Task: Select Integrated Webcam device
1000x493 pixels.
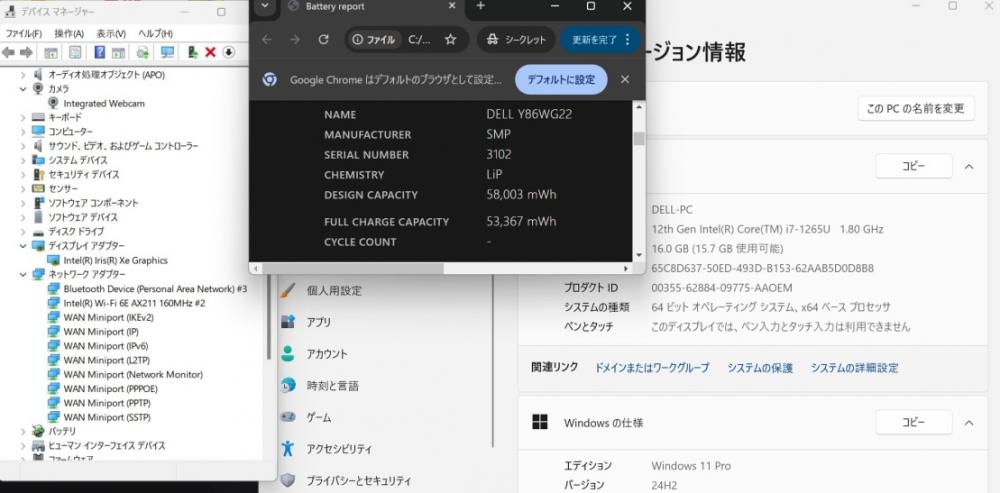Action: [104, 103]
